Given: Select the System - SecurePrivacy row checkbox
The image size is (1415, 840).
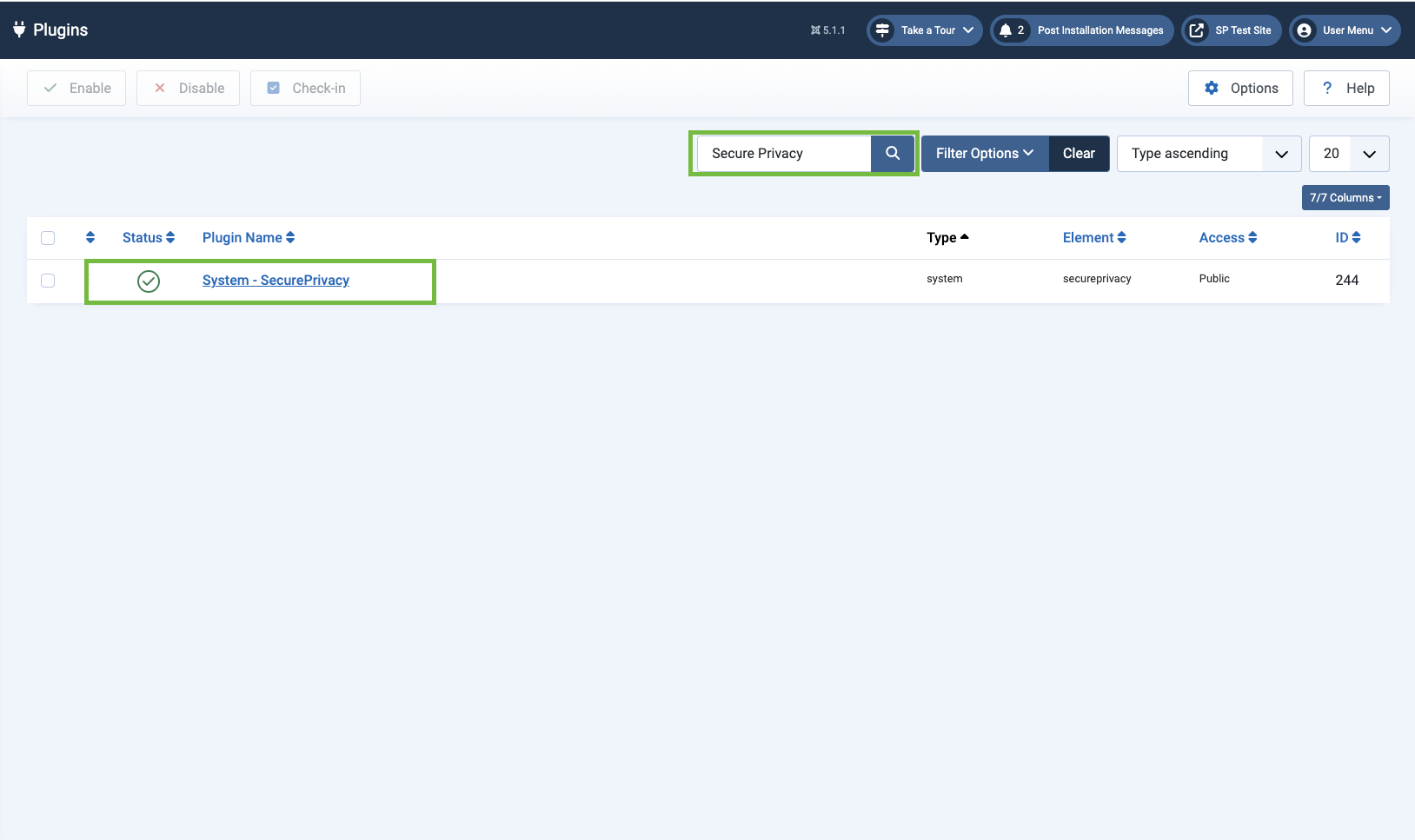Looking at the screenshot, I should (48, 281).
